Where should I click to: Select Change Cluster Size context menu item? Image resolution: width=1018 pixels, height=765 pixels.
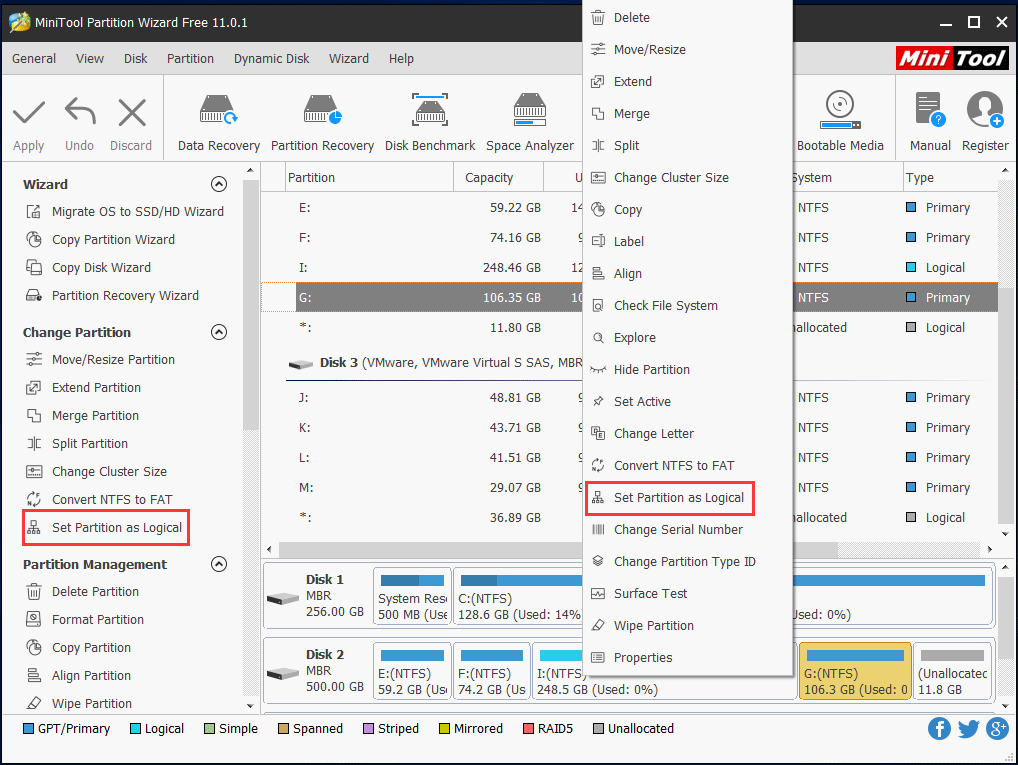point(687,177)
